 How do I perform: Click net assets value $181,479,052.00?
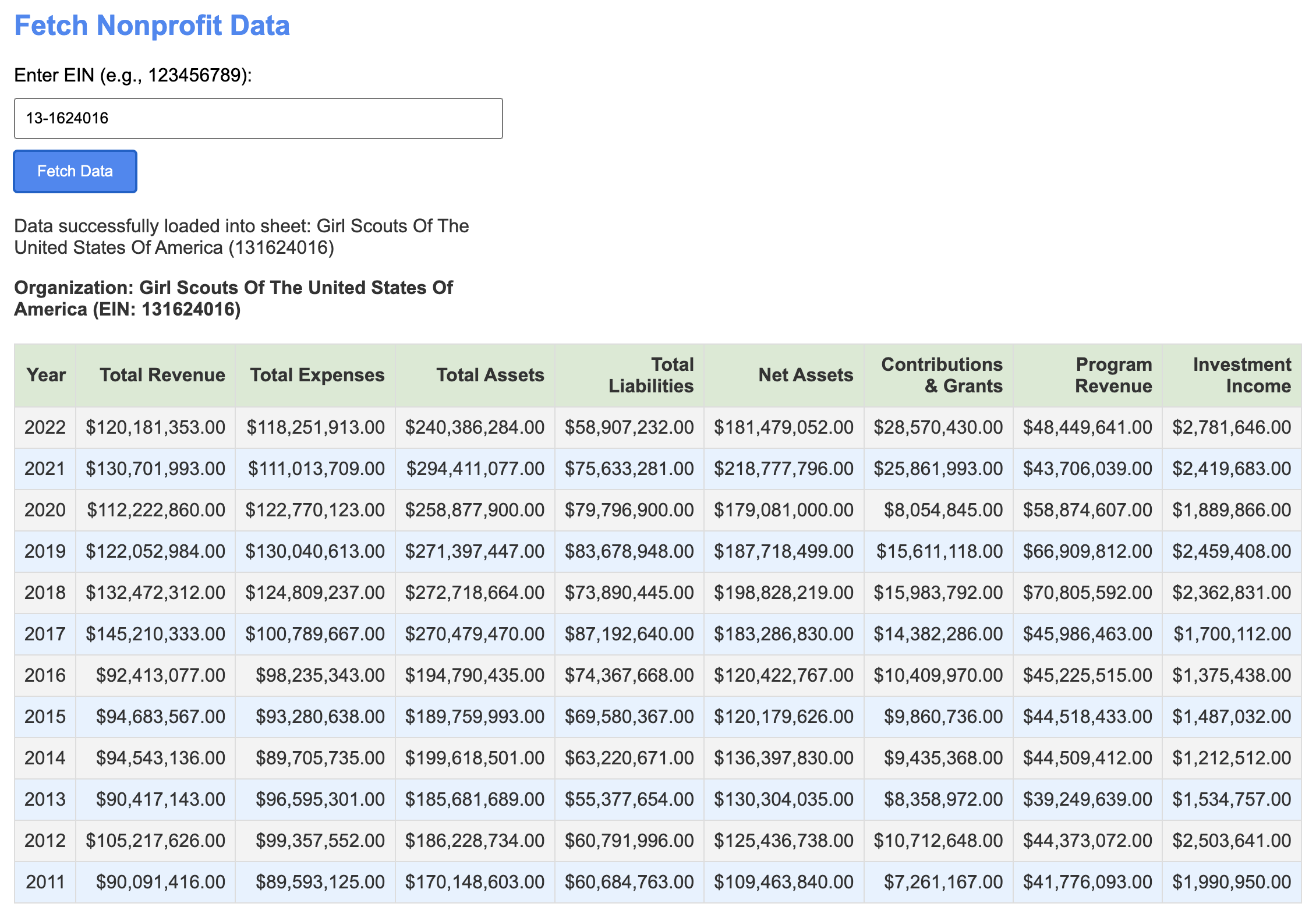(x=784, y=427)
